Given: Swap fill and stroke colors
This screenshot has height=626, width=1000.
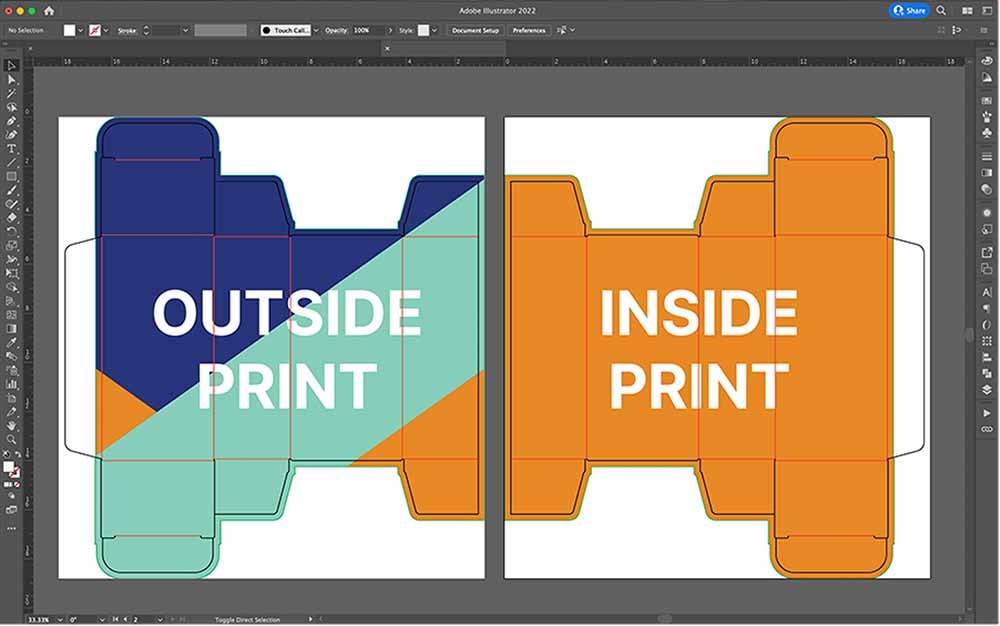Looking at the screenshot, I should click(x=18, y=454).
